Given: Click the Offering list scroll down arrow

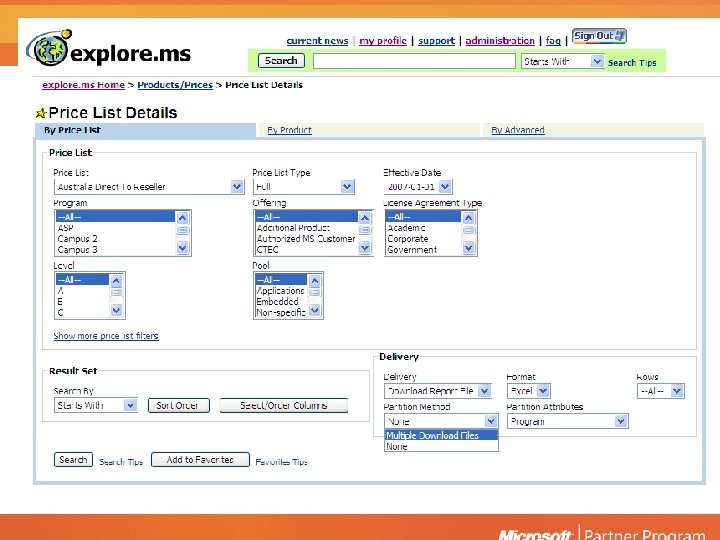Looking at the screenshot, I should (365, 248).
